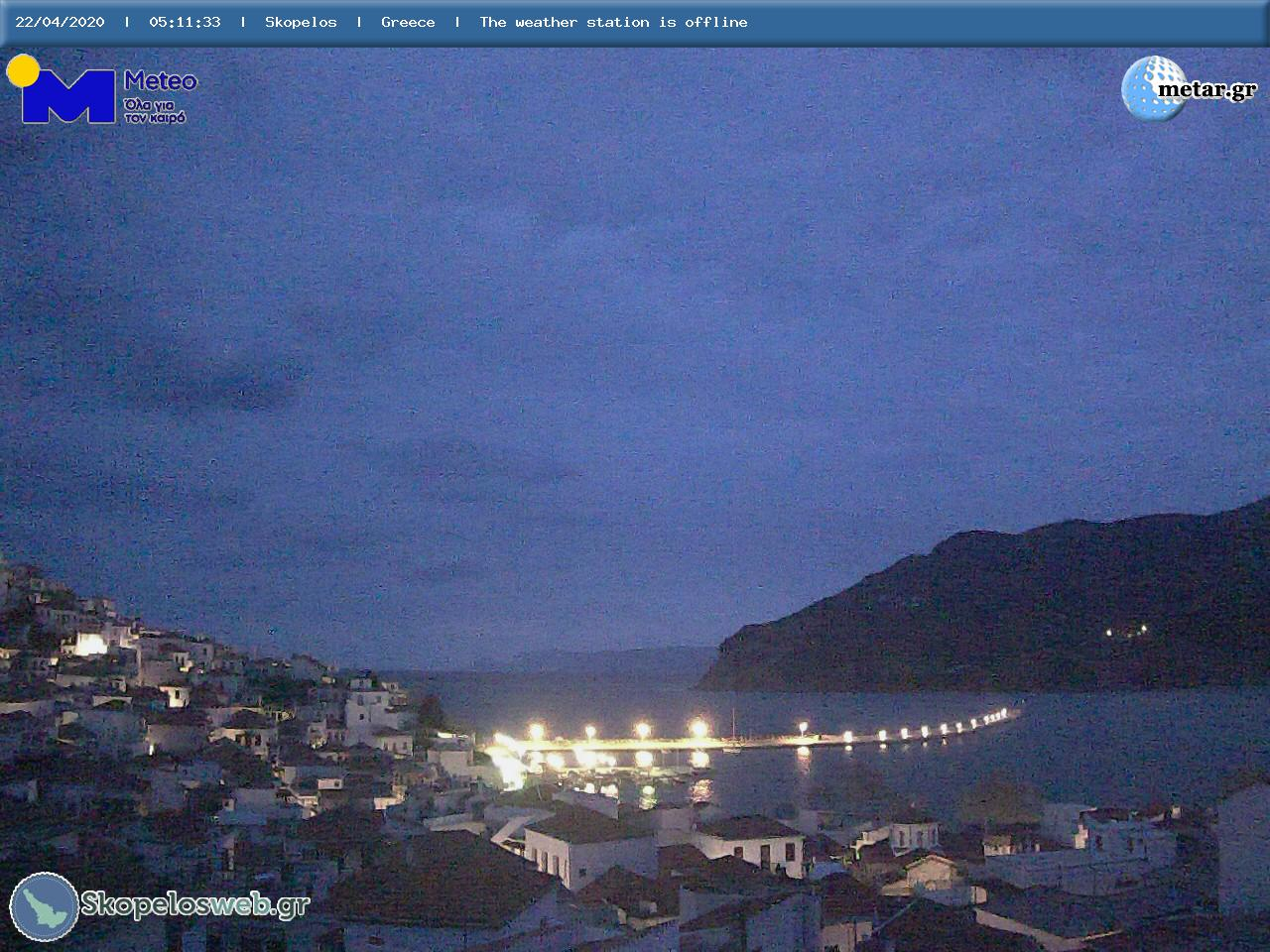
Task: Click the Greece label in header
Action: (408, 22)
